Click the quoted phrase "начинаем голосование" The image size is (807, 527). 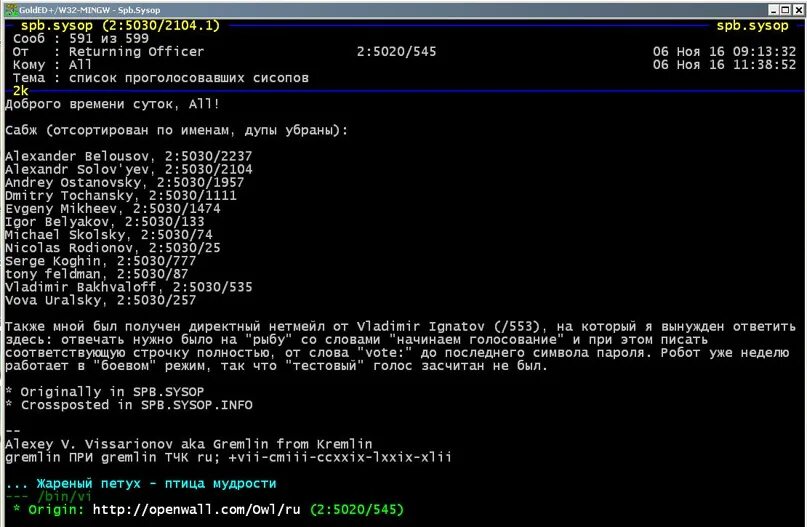pyautogui.click(x=477, y=340)
